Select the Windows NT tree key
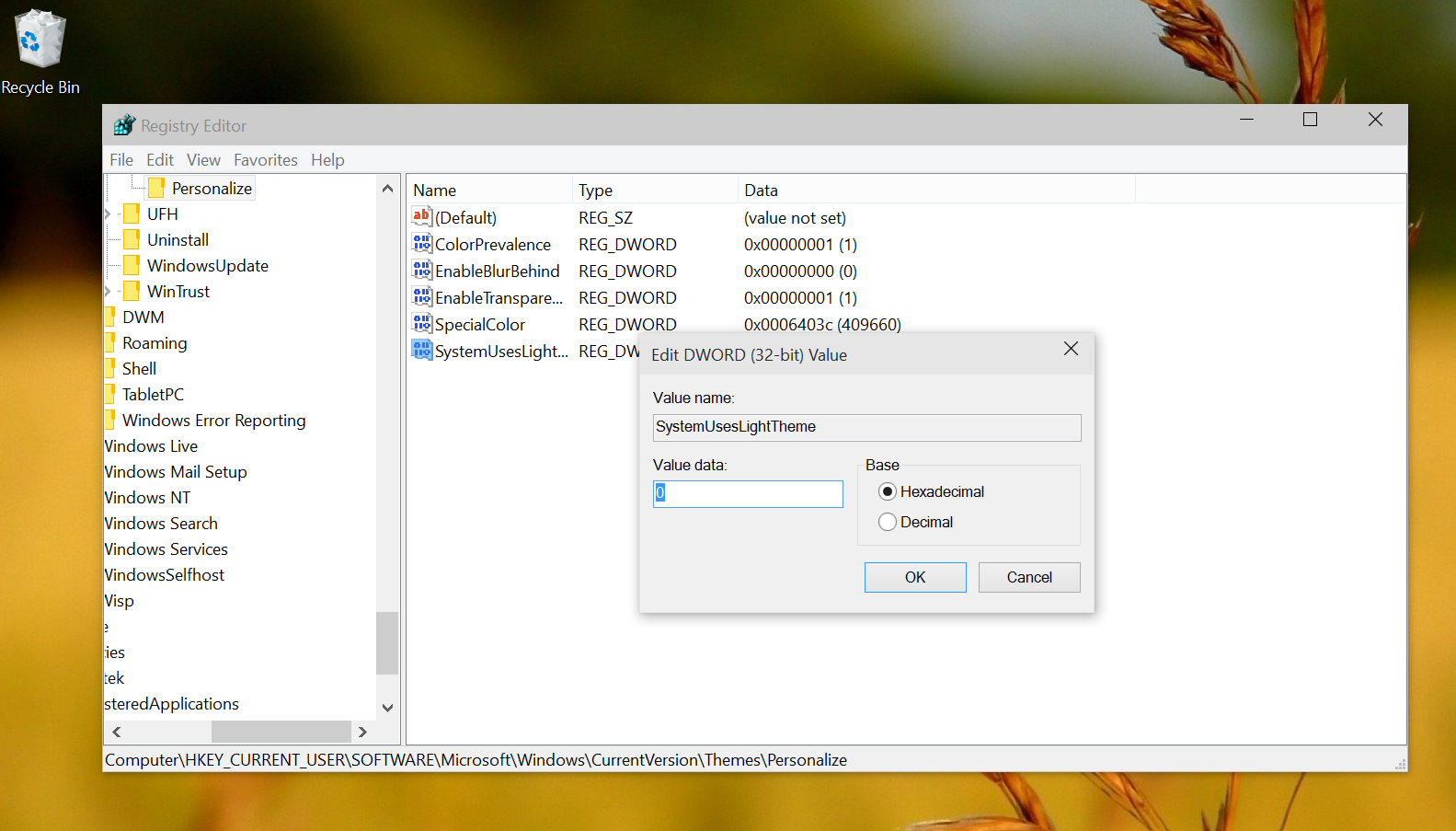 coord(147,497)
